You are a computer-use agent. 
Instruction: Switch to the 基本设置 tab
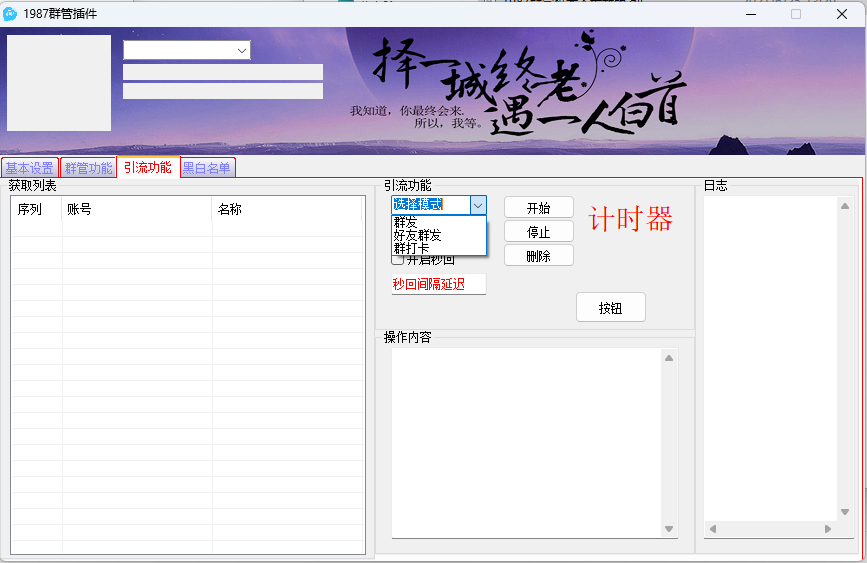30,168
